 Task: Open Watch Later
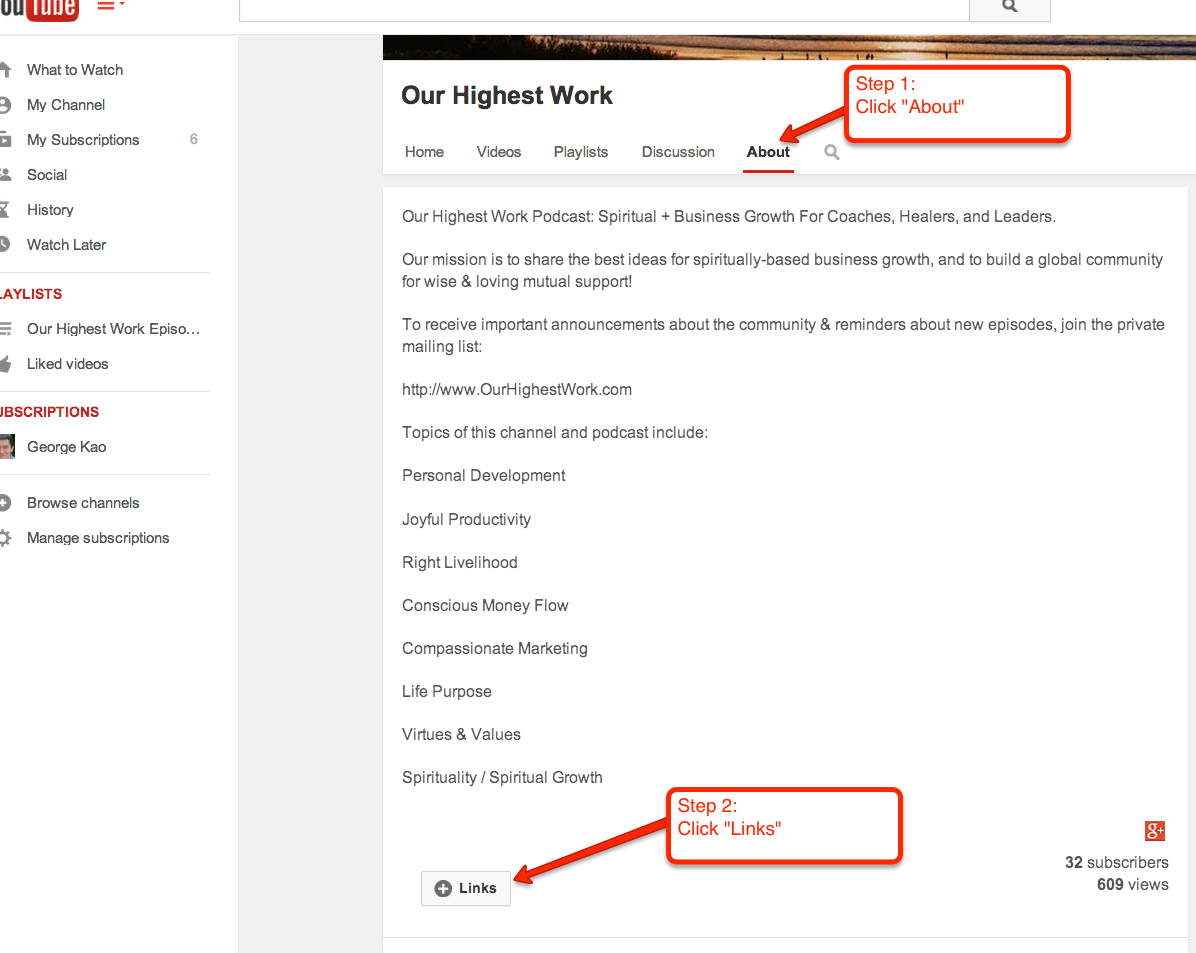click(x=66, y=245)
